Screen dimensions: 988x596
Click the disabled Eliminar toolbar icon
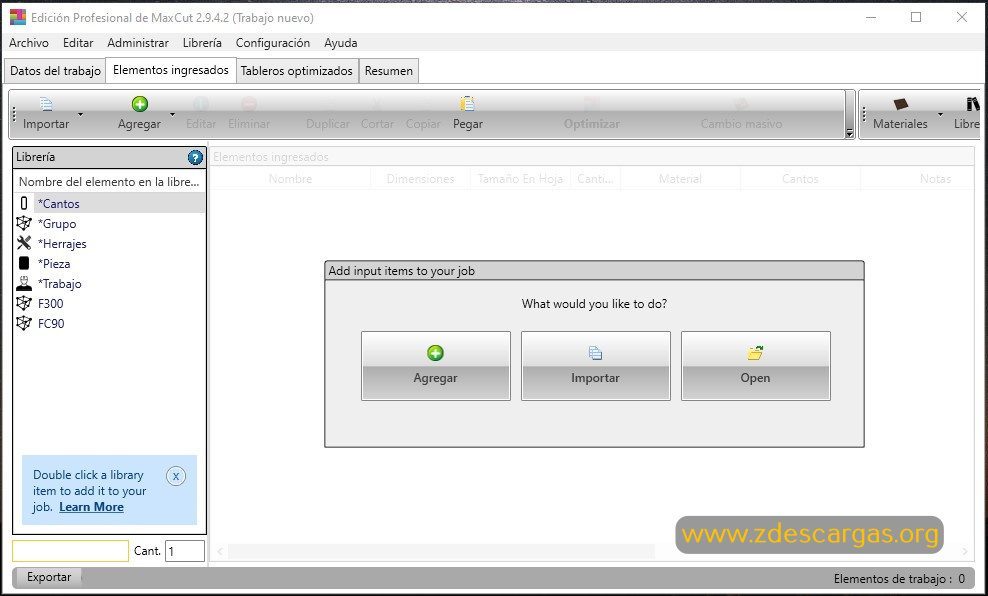coord(249,104)
